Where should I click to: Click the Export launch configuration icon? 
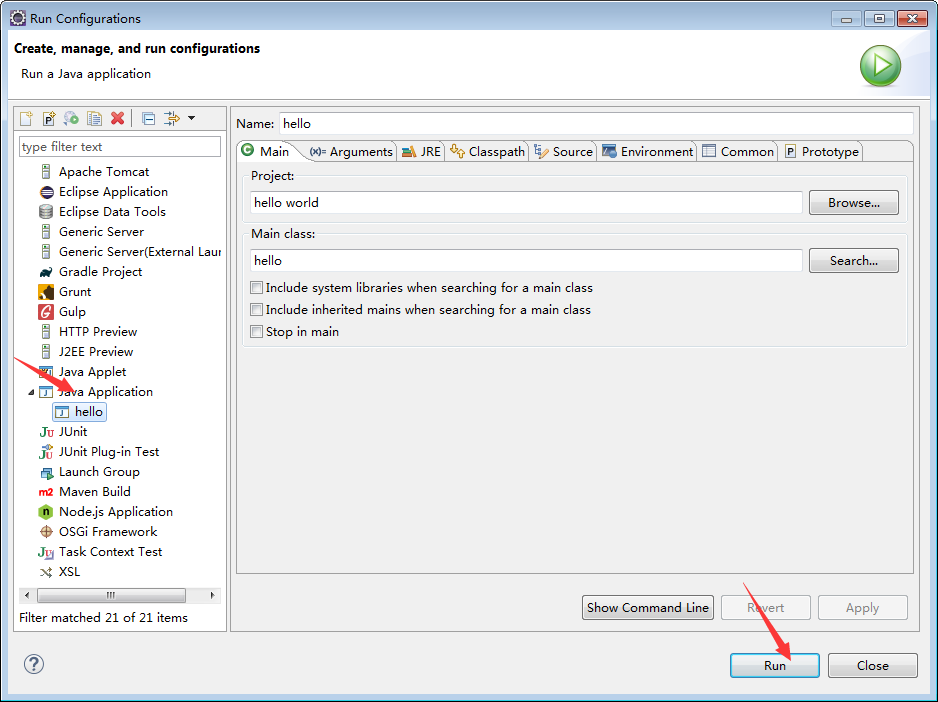[71, 118]
